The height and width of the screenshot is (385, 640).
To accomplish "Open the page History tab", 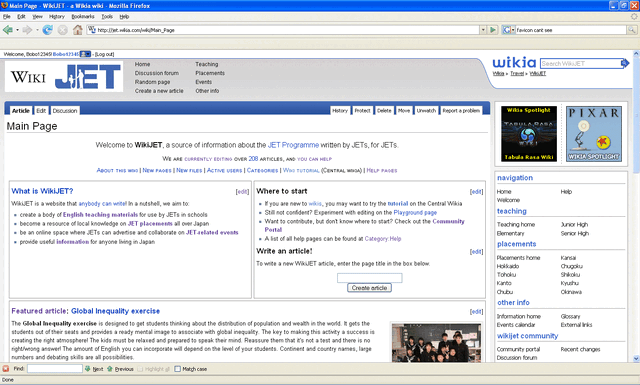I will [340, 111].
